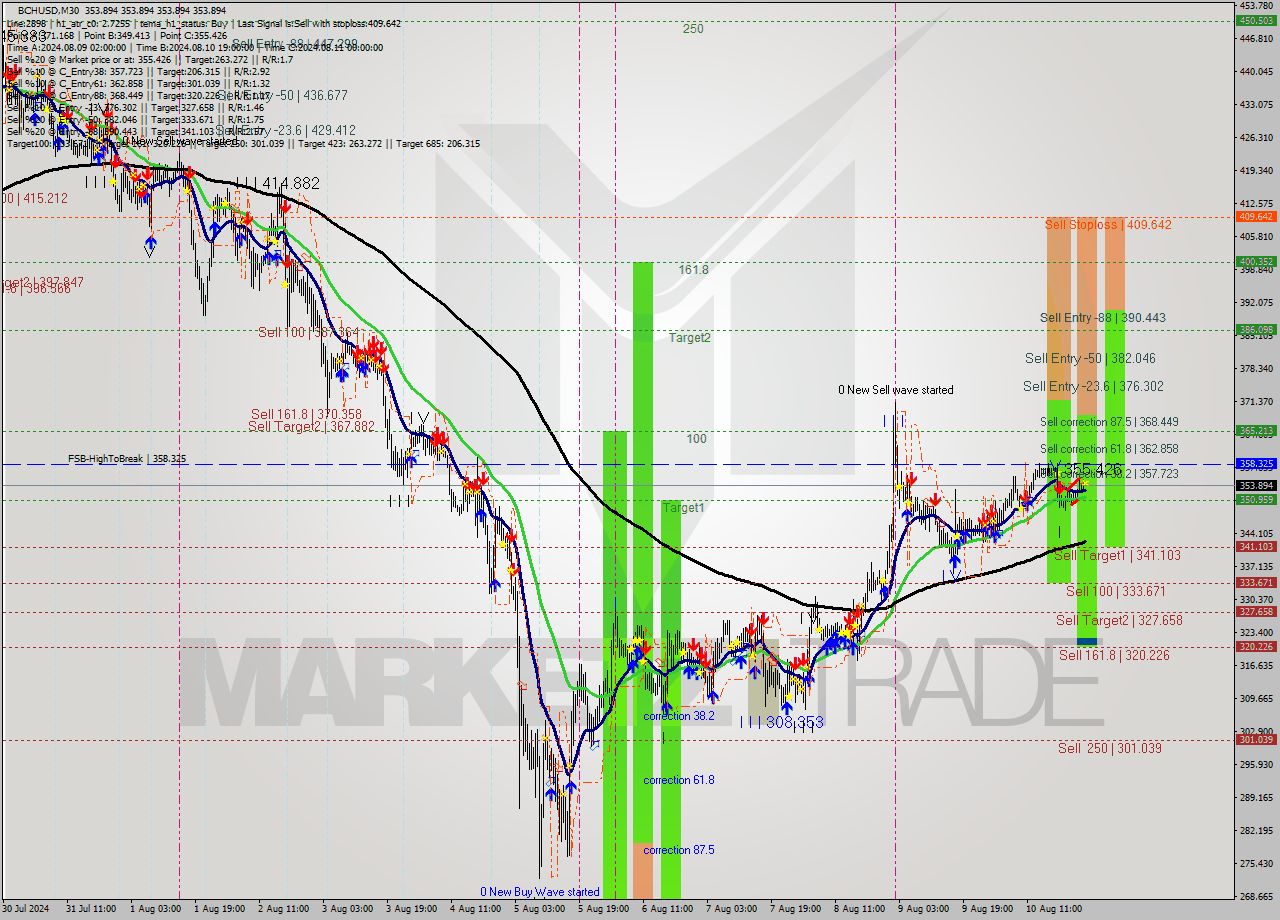Image resolution: width=1280 pixels, height=920 pixels.
Task: Select the Sell 250 | 301.039 label
Action: click(1110, 748)
